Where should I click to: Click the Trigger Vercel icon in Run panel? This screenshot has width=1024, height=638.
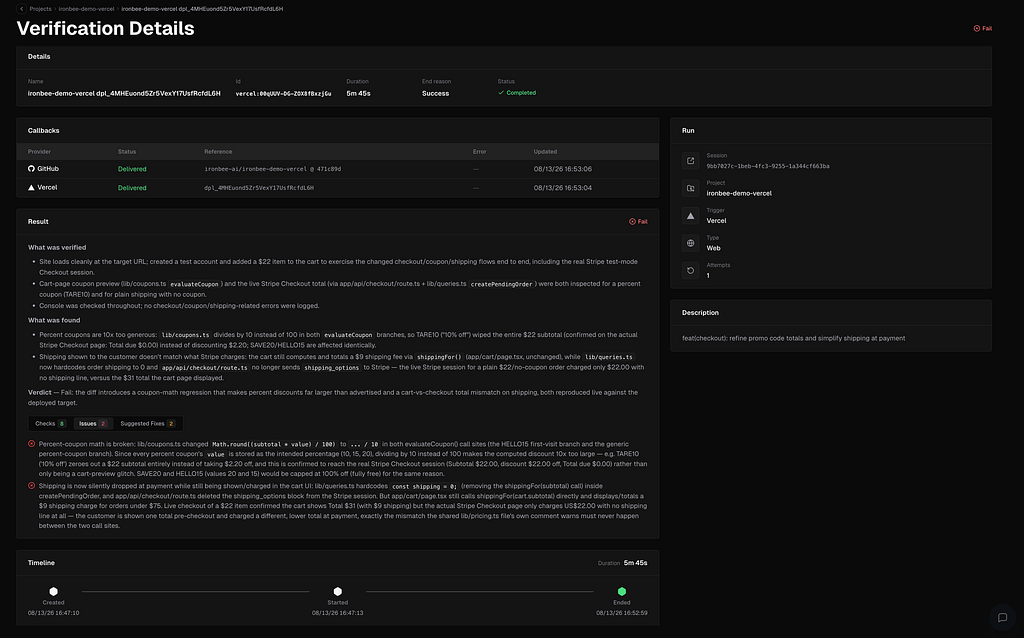(690, 215)
